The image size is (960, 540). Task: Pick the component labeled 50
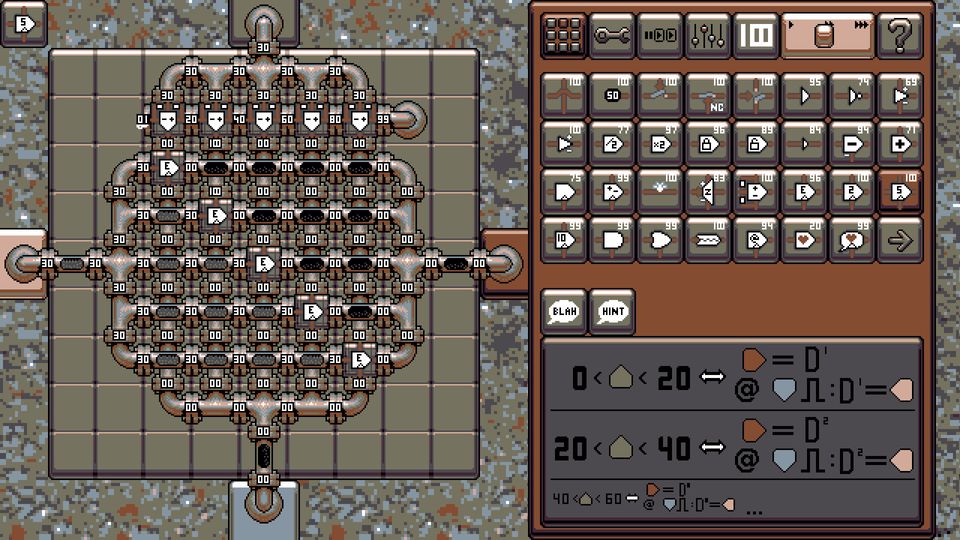click(613, 95)
